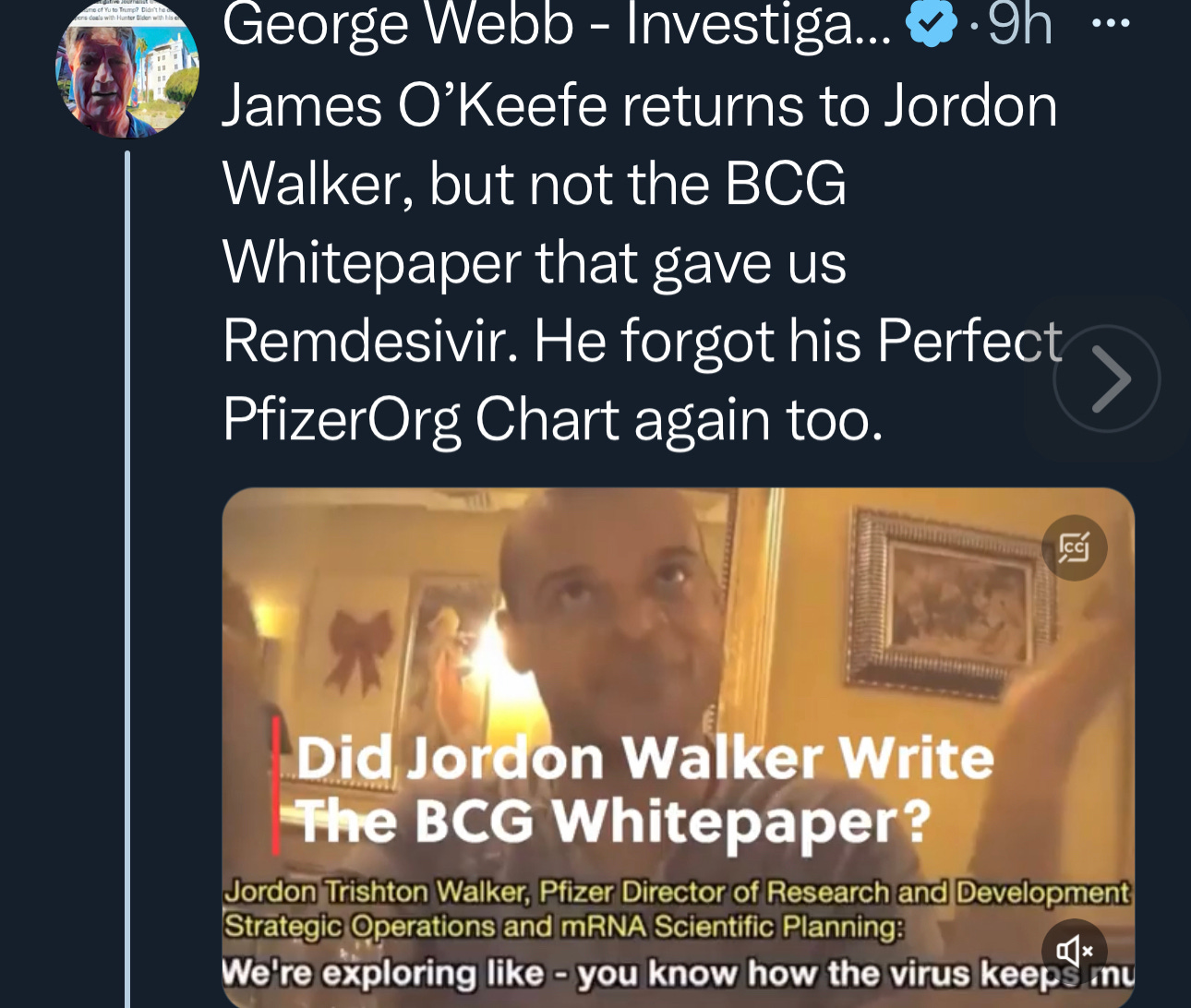1191x1008 pixels.
Task: Open the George Webb - Investiga... username
Action: [558, 25]
